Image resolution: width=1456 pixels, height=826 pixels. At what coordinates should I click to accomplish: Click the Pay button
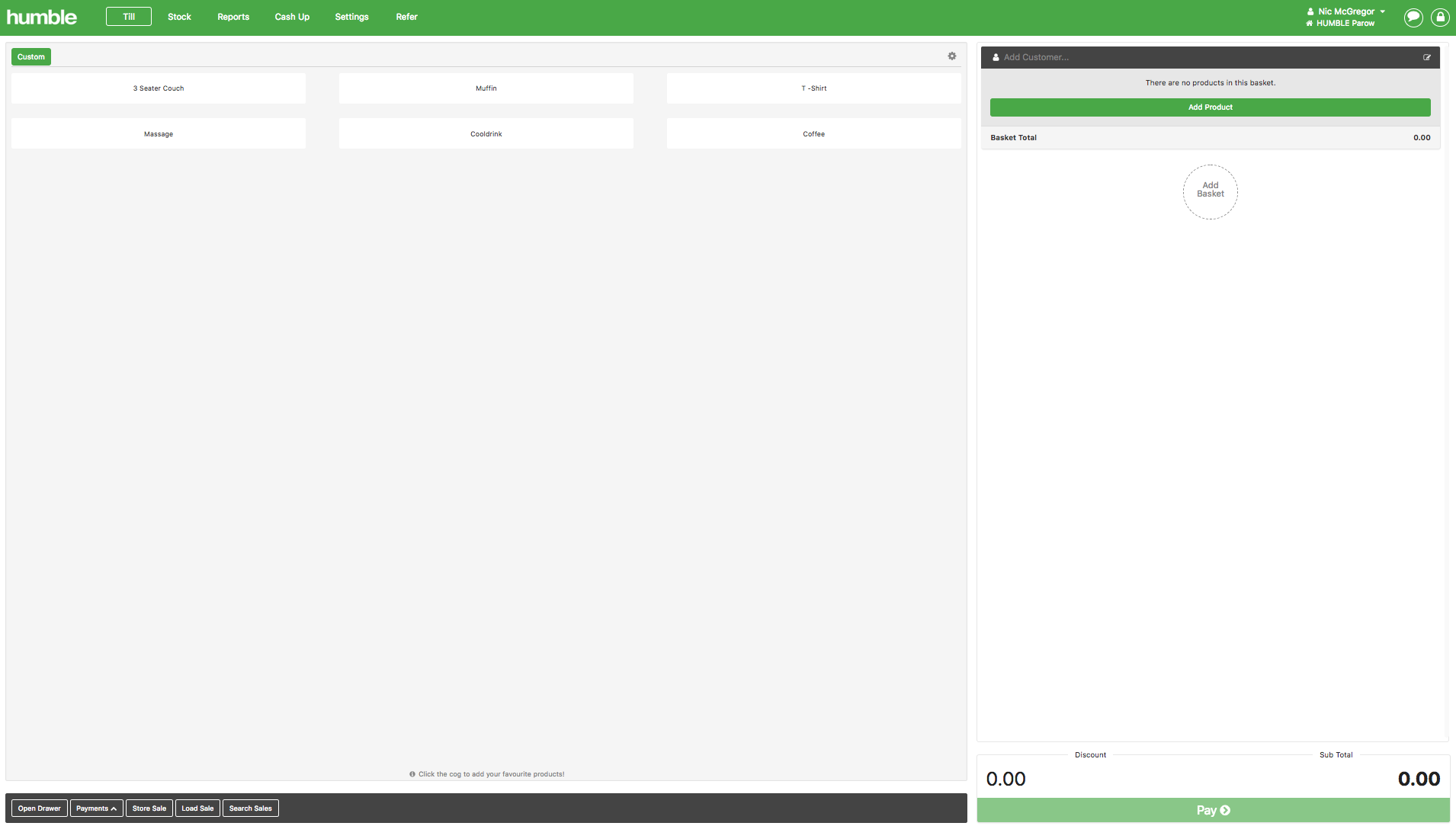(x=1214, y=810)
